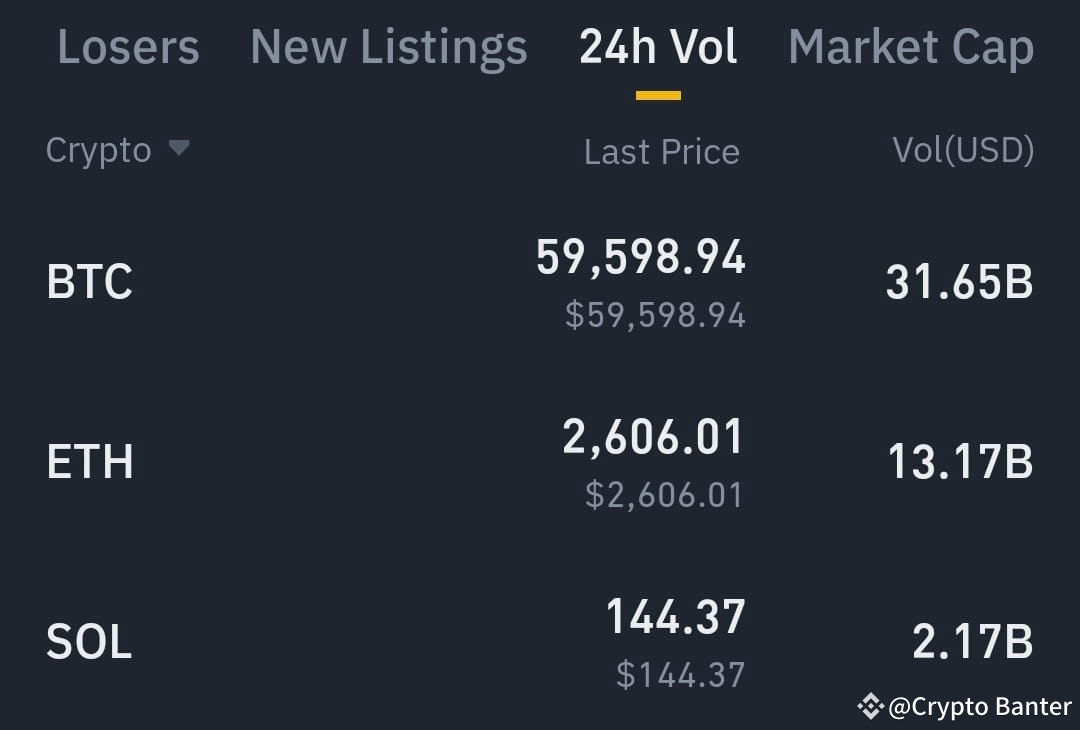Click ETH's last price 2,606.01
Viewport: 1080px width, 730px height.
point(651,437)
